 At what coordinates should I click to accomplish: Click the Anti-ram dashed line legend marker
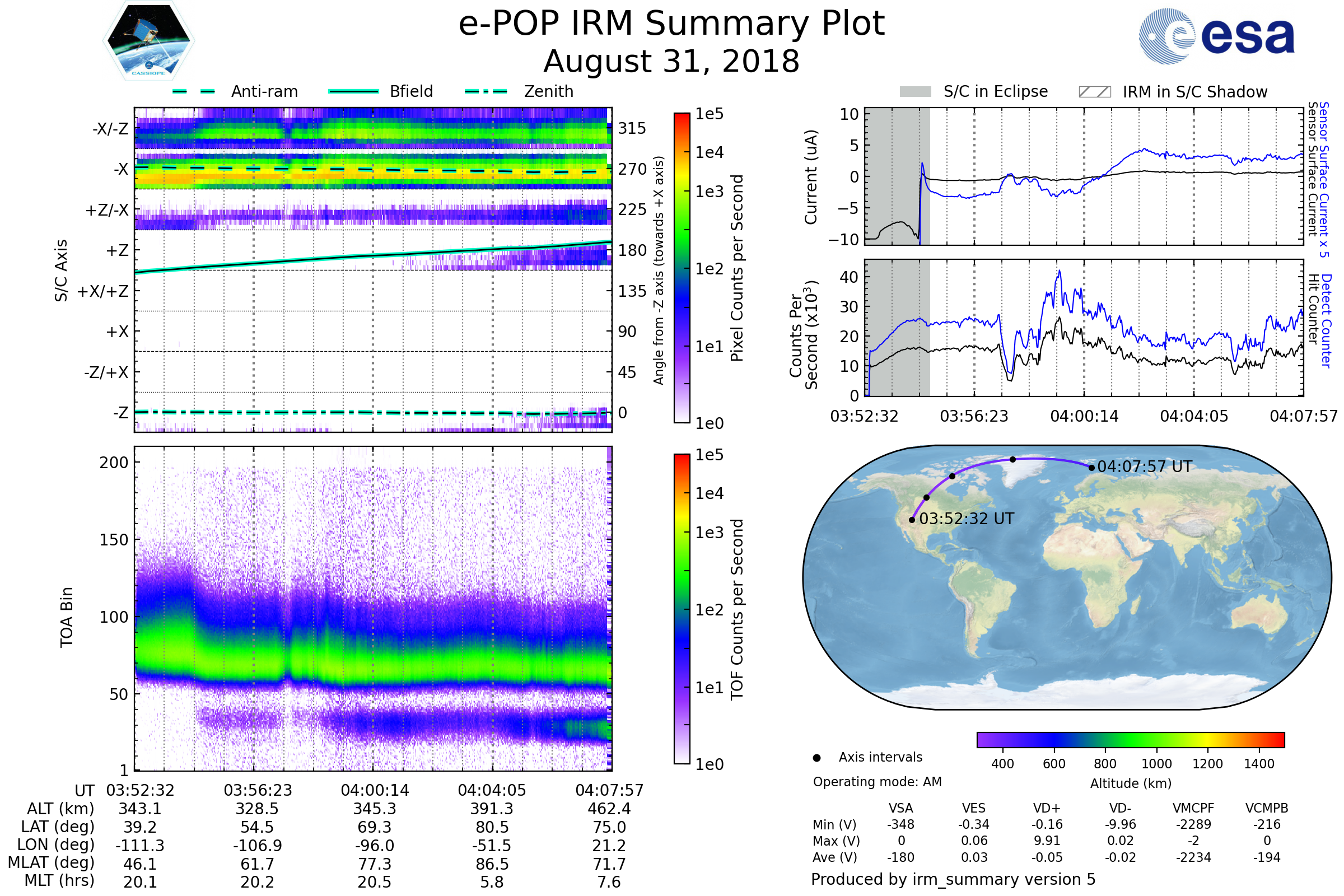click(x=194, y=91)
